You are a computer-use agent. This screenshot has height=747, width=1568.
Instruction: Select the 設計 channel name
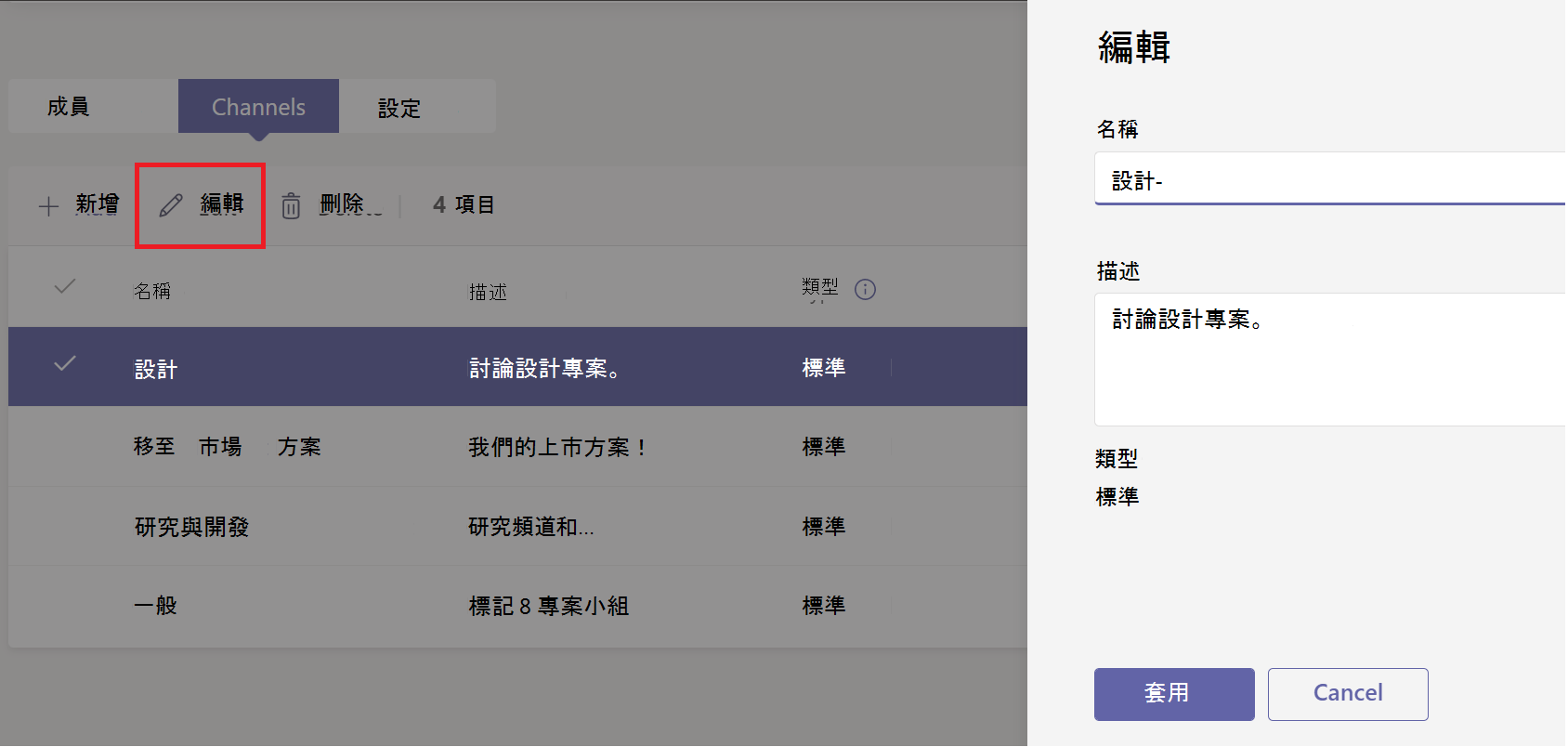click(156, 370)
